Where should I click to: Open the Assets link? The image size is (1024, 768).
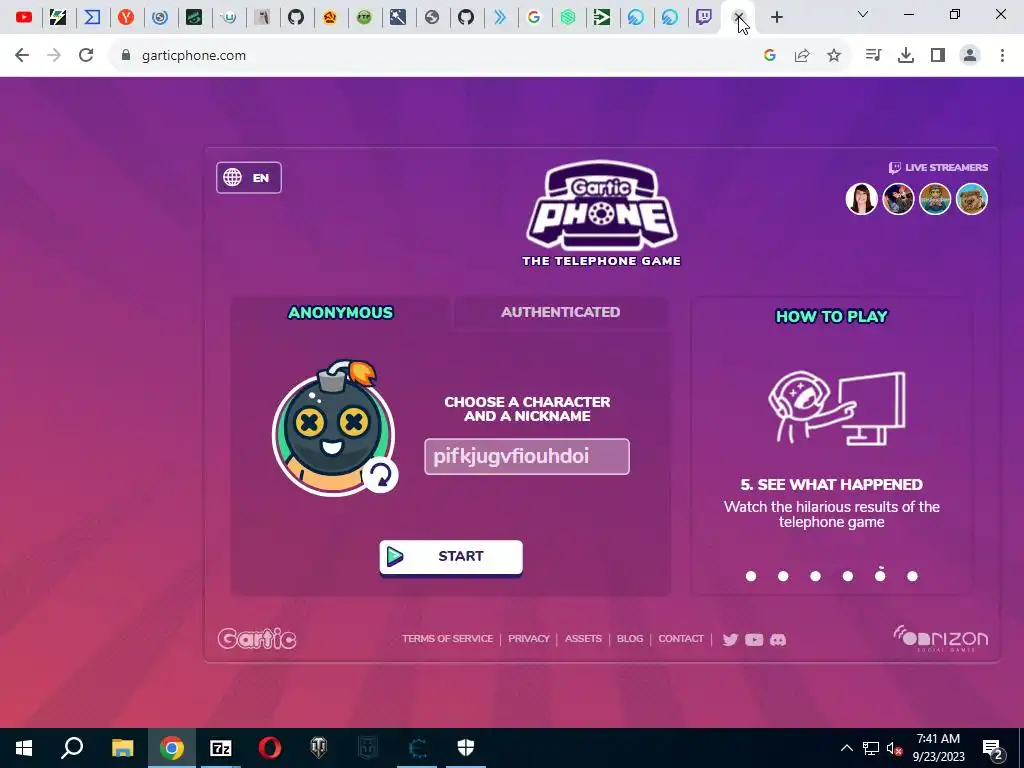click(x=583, y=639)
